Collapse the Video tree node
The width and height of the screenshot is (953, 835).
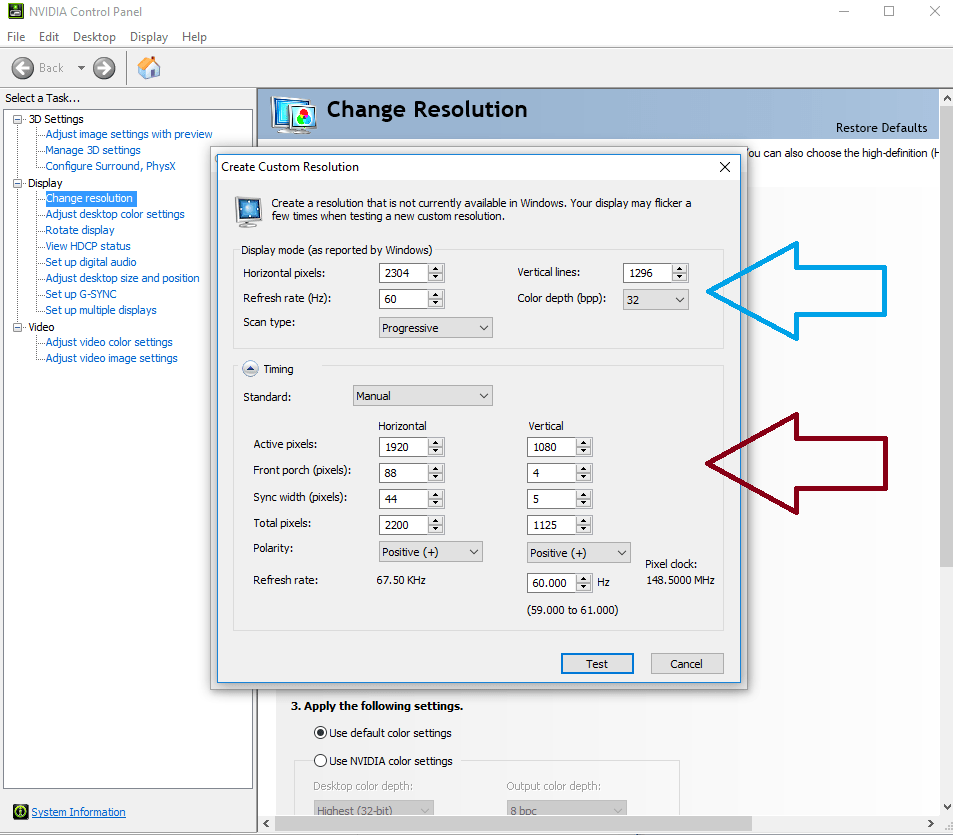pyautogui.click(x=18, y=327)
